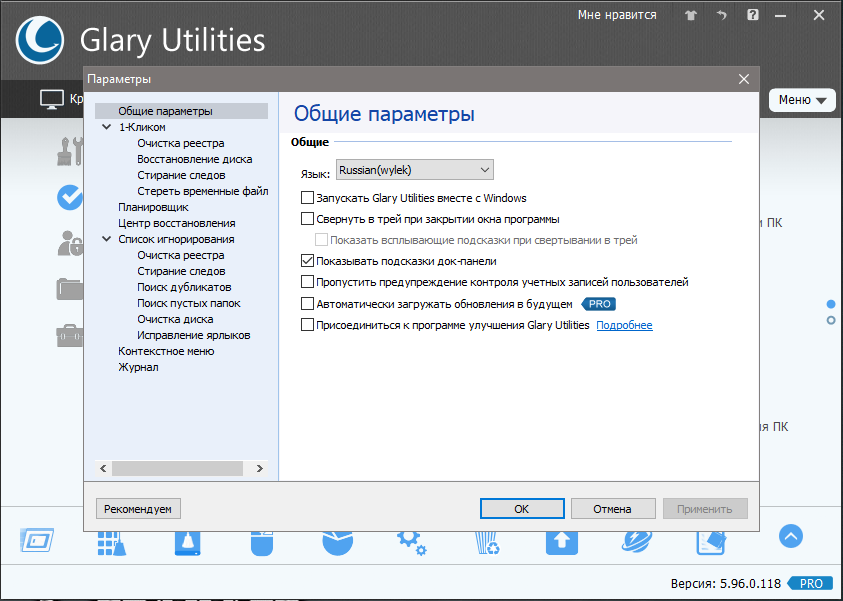
Task: Open help via the question mark icon
Action: click(x=753, y=15)
